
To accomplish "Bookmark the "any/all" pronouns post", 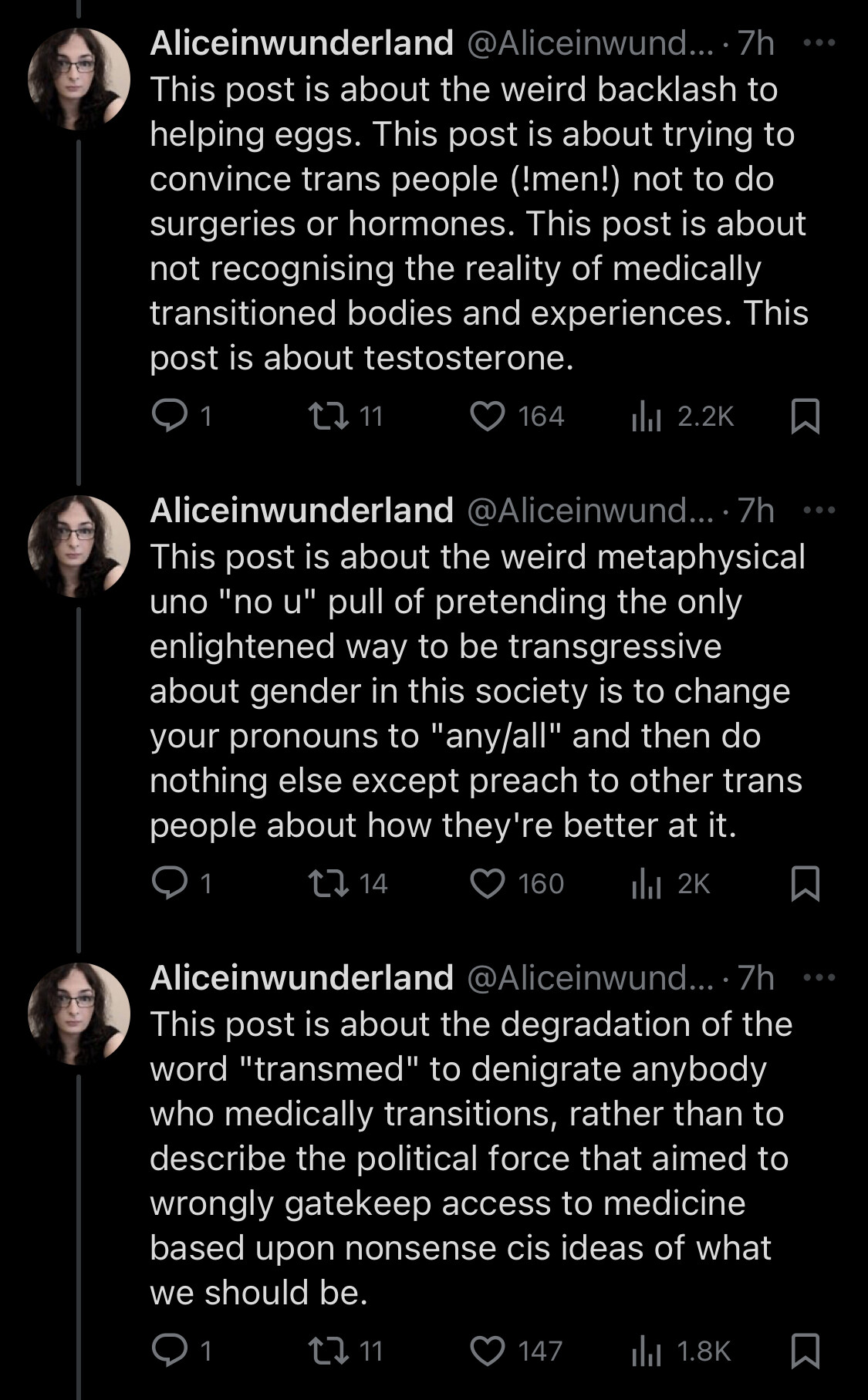I will pyautogui.click(x=806, y=884).
